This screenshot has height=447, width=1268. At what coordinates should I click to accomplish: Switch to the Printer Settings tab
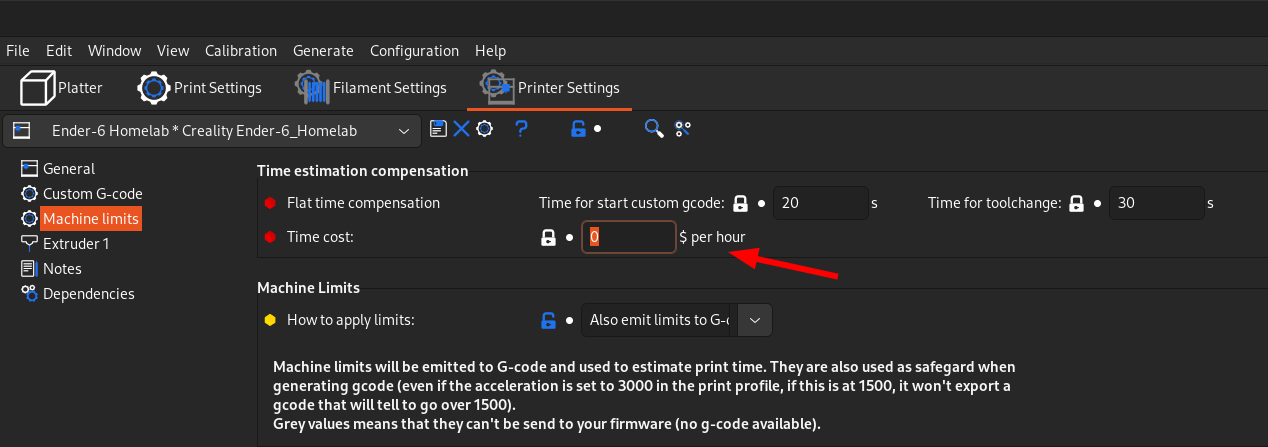coord(550,88)
